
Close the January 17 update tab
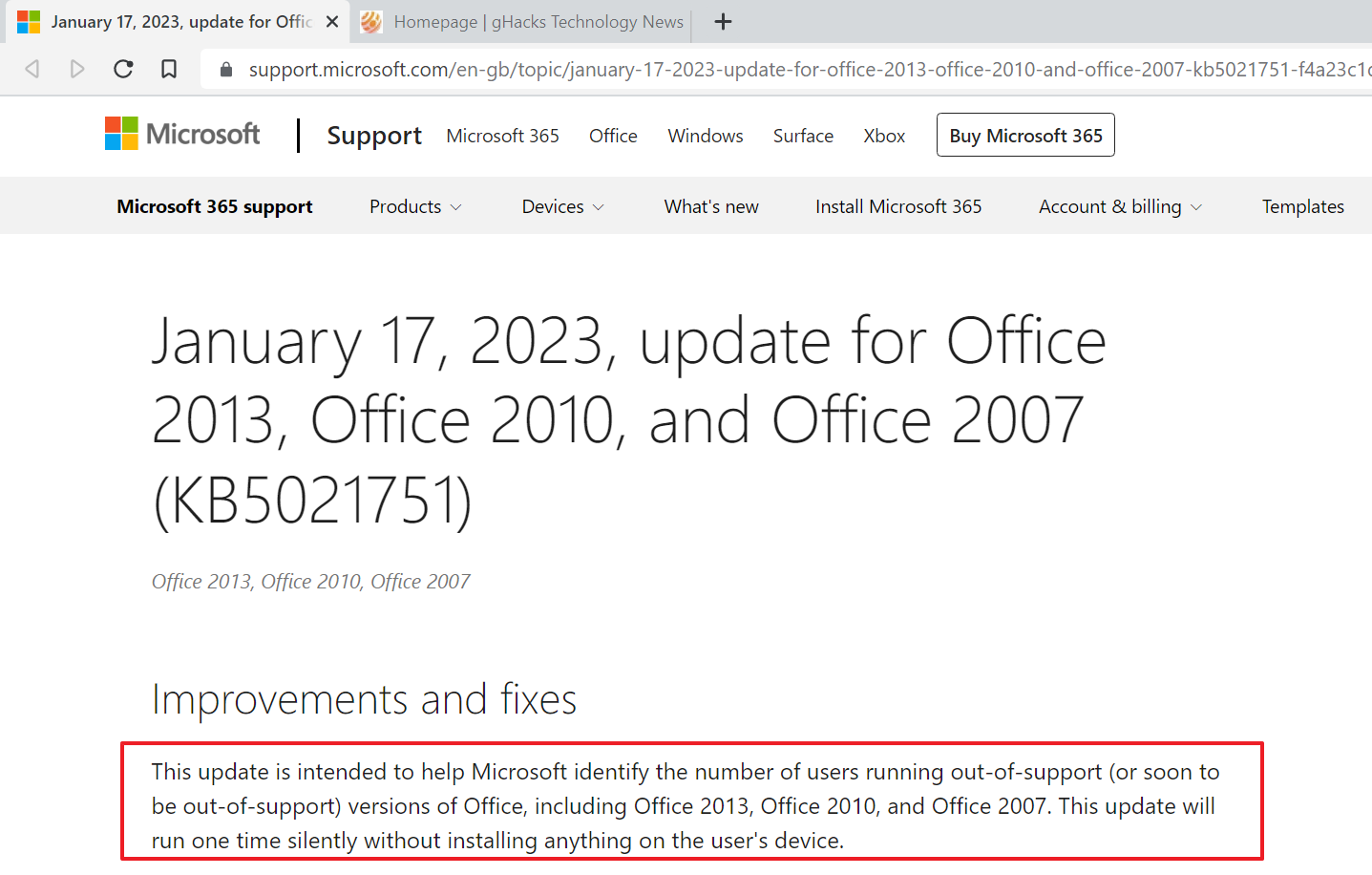(332, 22)
